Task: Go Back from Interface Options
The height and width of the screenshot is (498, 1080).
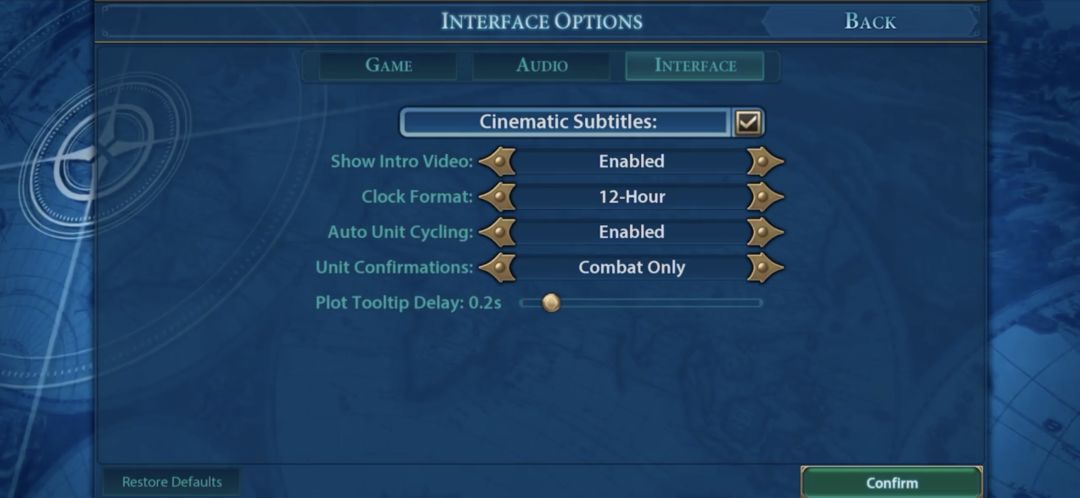Action: [870, 21]
